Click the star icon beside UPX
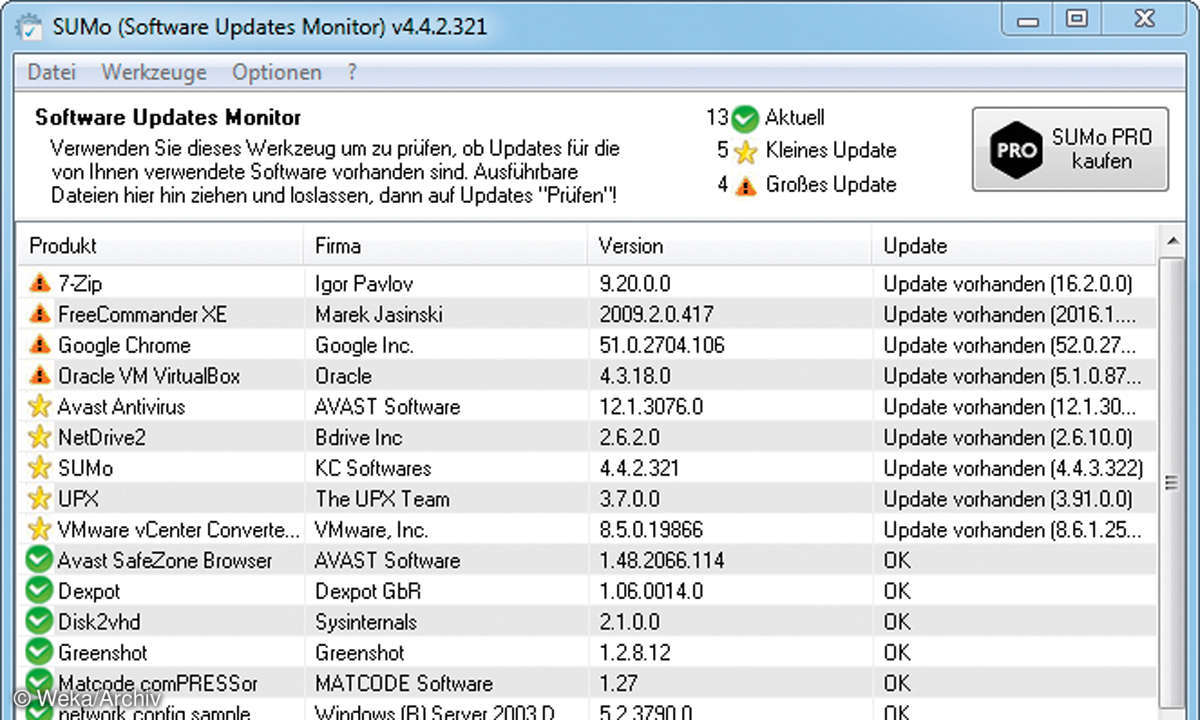This screenshot has width=1200, height=720. (x=39, y=499)
